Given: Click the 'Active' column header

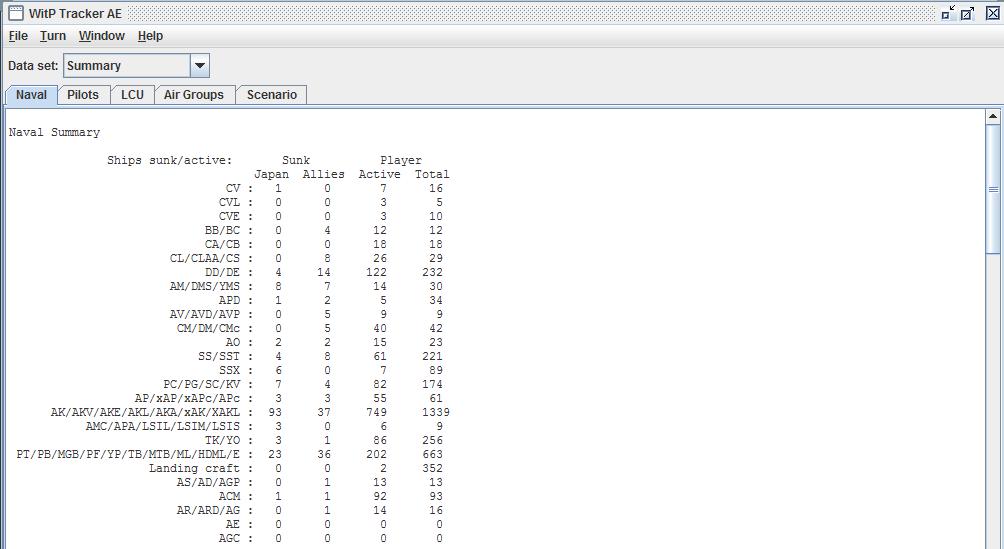Looking at the screenshot, I should tap(380, 174).
